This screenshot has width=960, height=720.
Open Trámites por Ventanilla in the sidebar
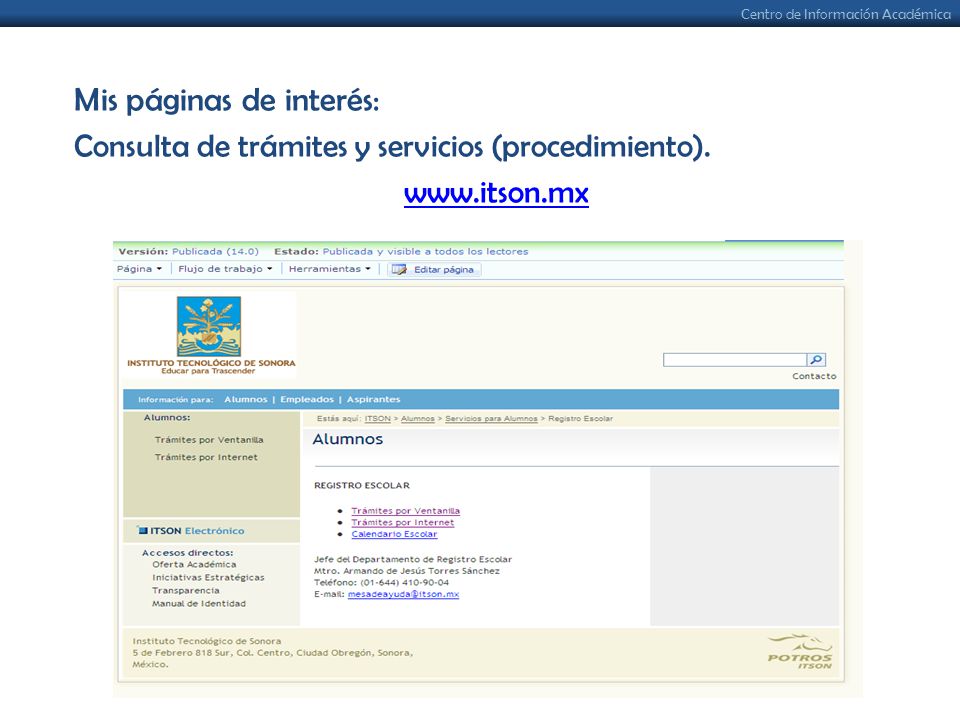tap(209, 440)
